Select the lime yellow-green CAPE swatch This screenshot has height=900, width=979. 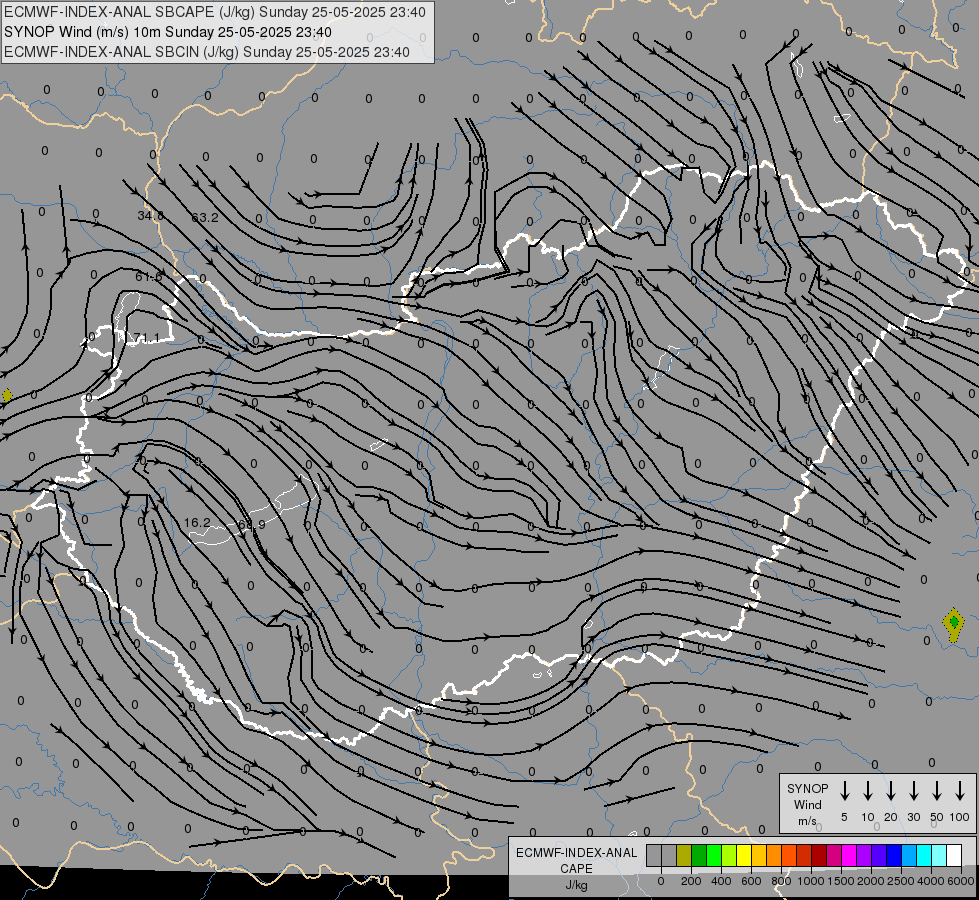(x=729, y=855)
